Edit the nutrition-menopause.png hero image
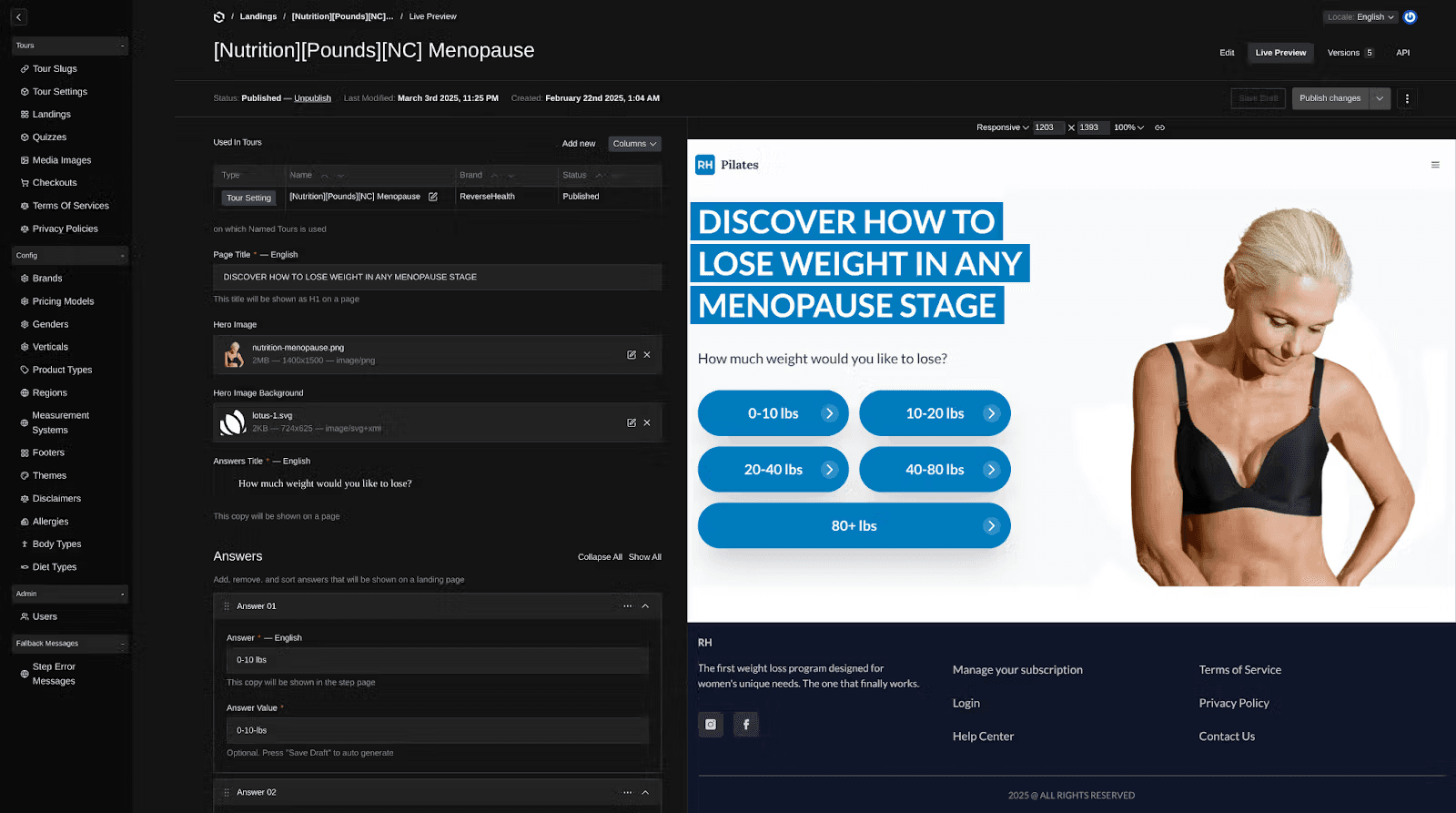 [x=632, y=355]
